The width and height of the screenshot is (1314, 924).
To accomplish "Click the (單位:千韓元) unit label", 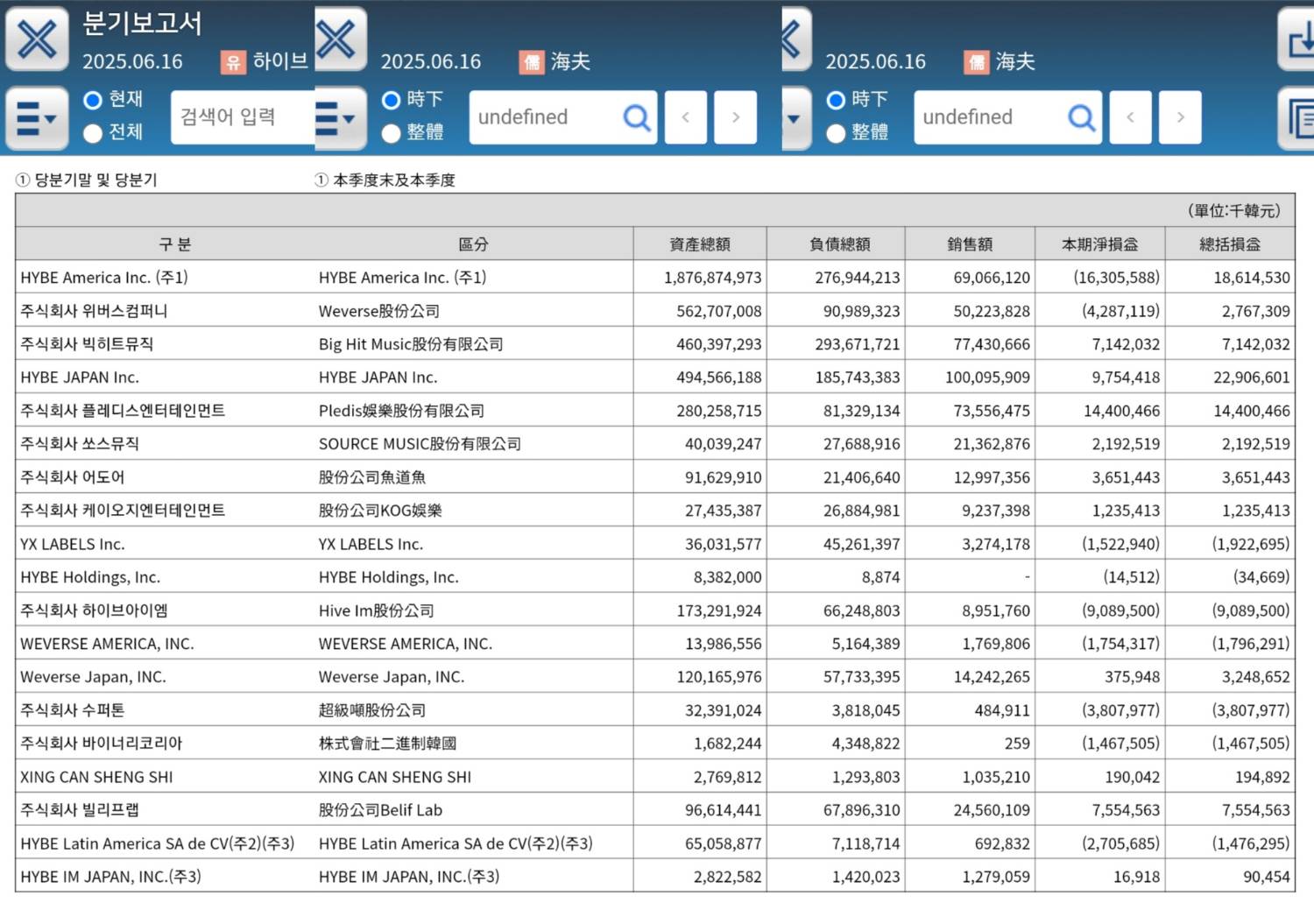I will [1234, 211].
